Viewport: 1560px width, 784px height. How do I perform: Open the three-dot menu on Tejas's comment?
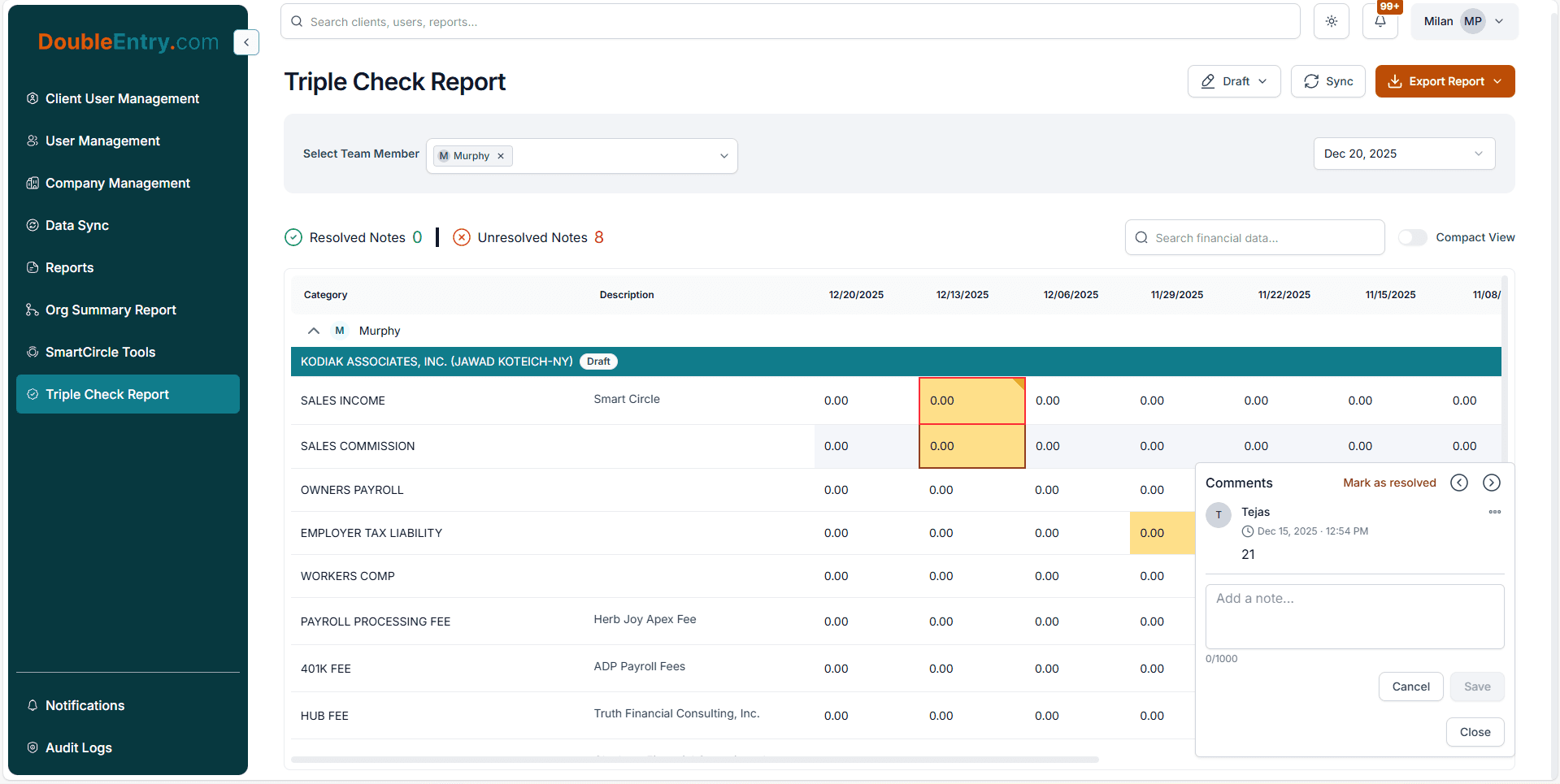[x=1494, y=512]
